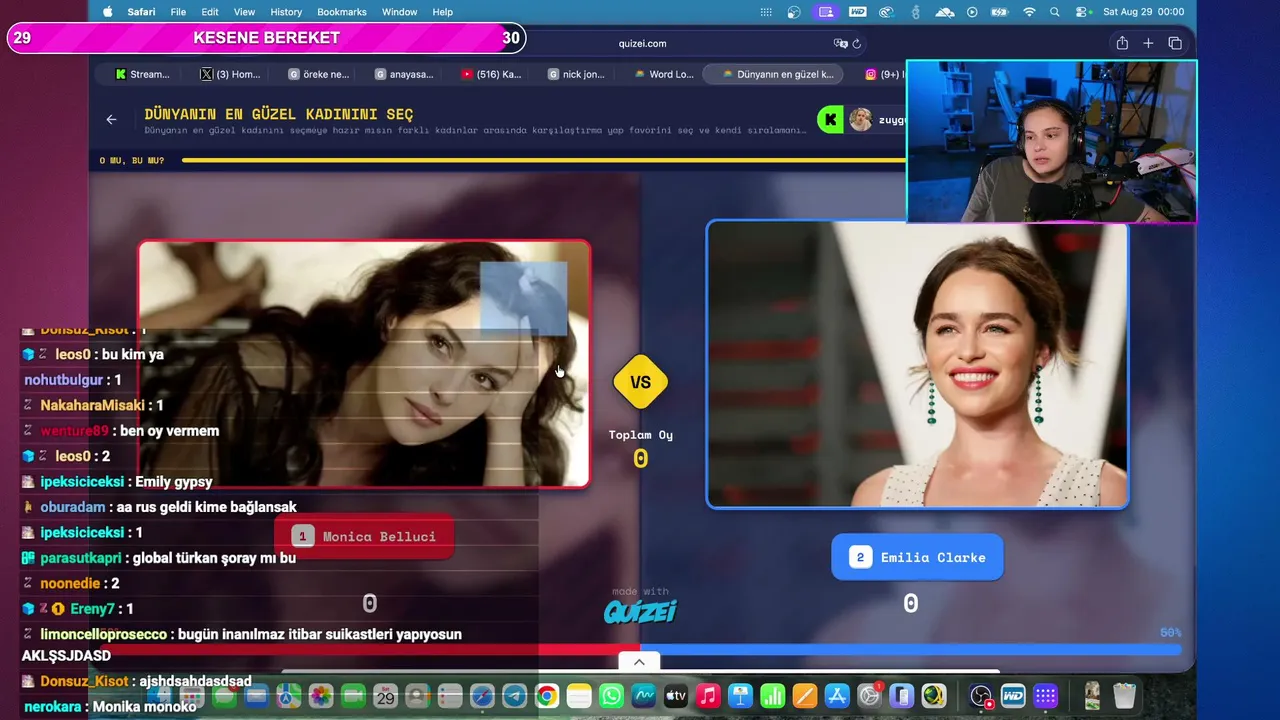
Task: Click the quizei.com address bar
Action: [642, 43]
